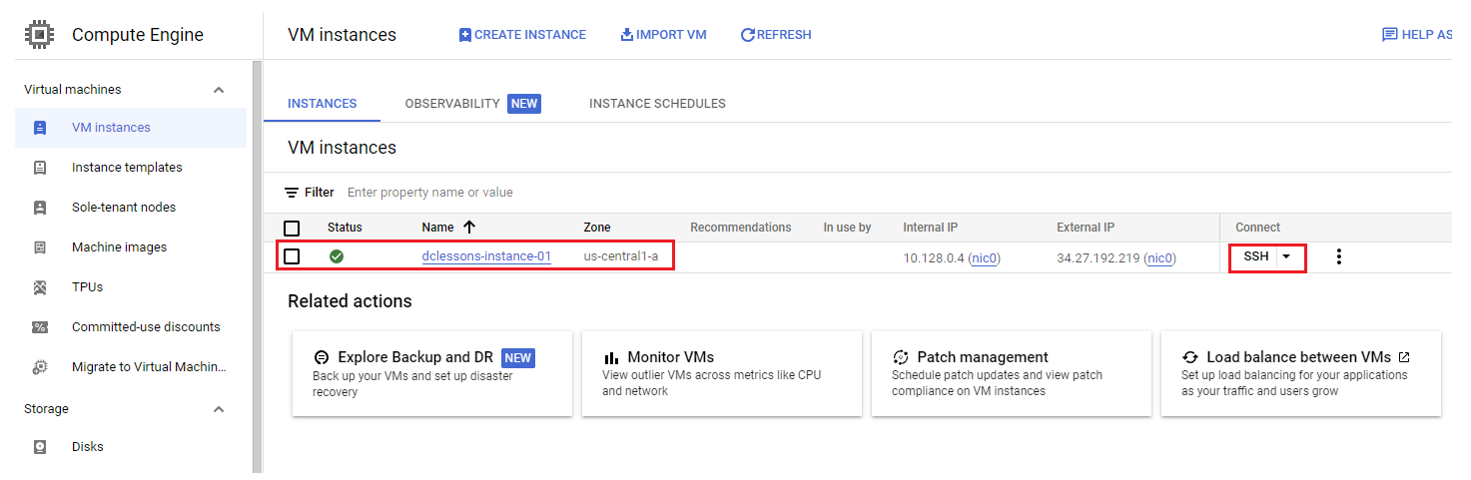Click the VM instances sidebar icon
The image size is (1471, 480).
click(x=40, y=128)
